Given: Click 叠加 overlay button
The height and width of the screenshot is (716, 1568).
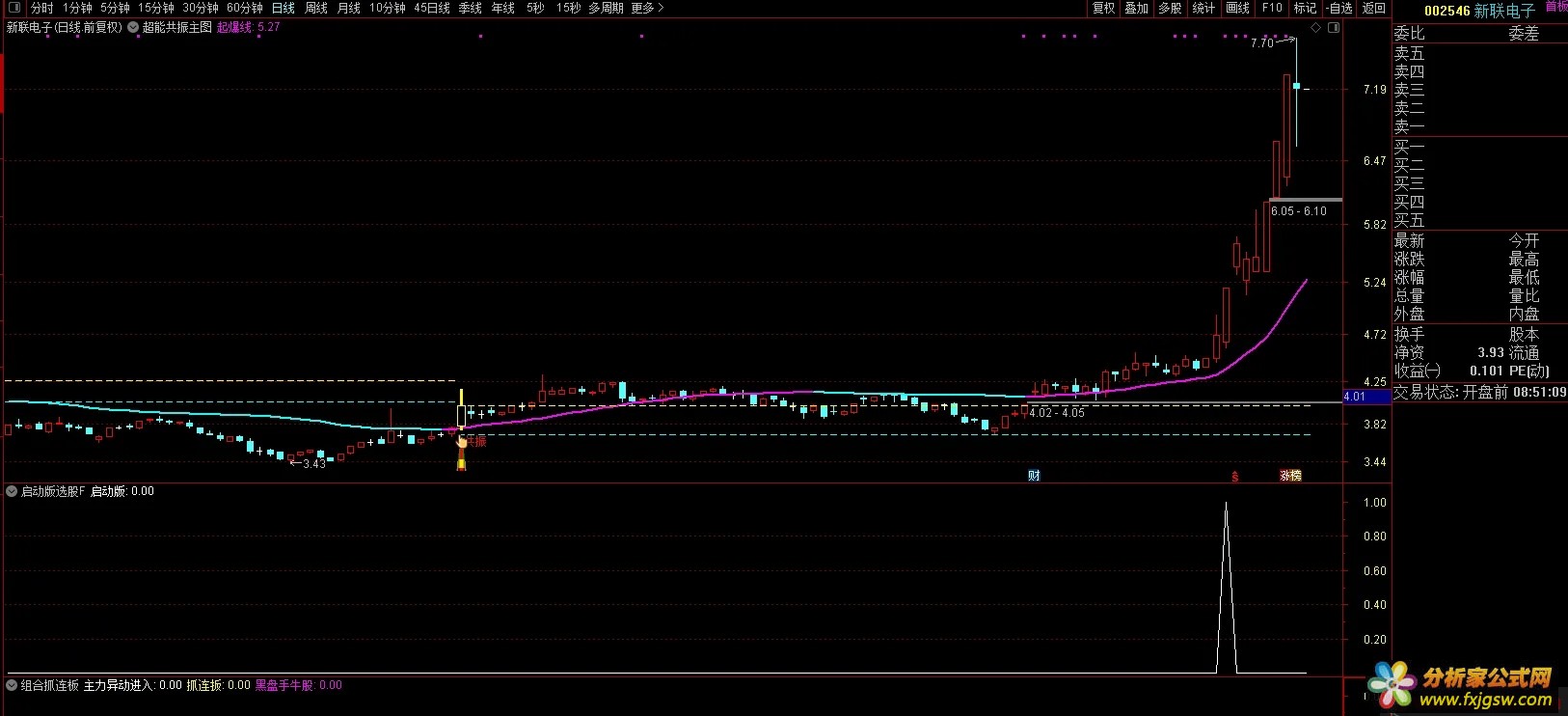Looking at the screenshot, I should point(1137,8).
